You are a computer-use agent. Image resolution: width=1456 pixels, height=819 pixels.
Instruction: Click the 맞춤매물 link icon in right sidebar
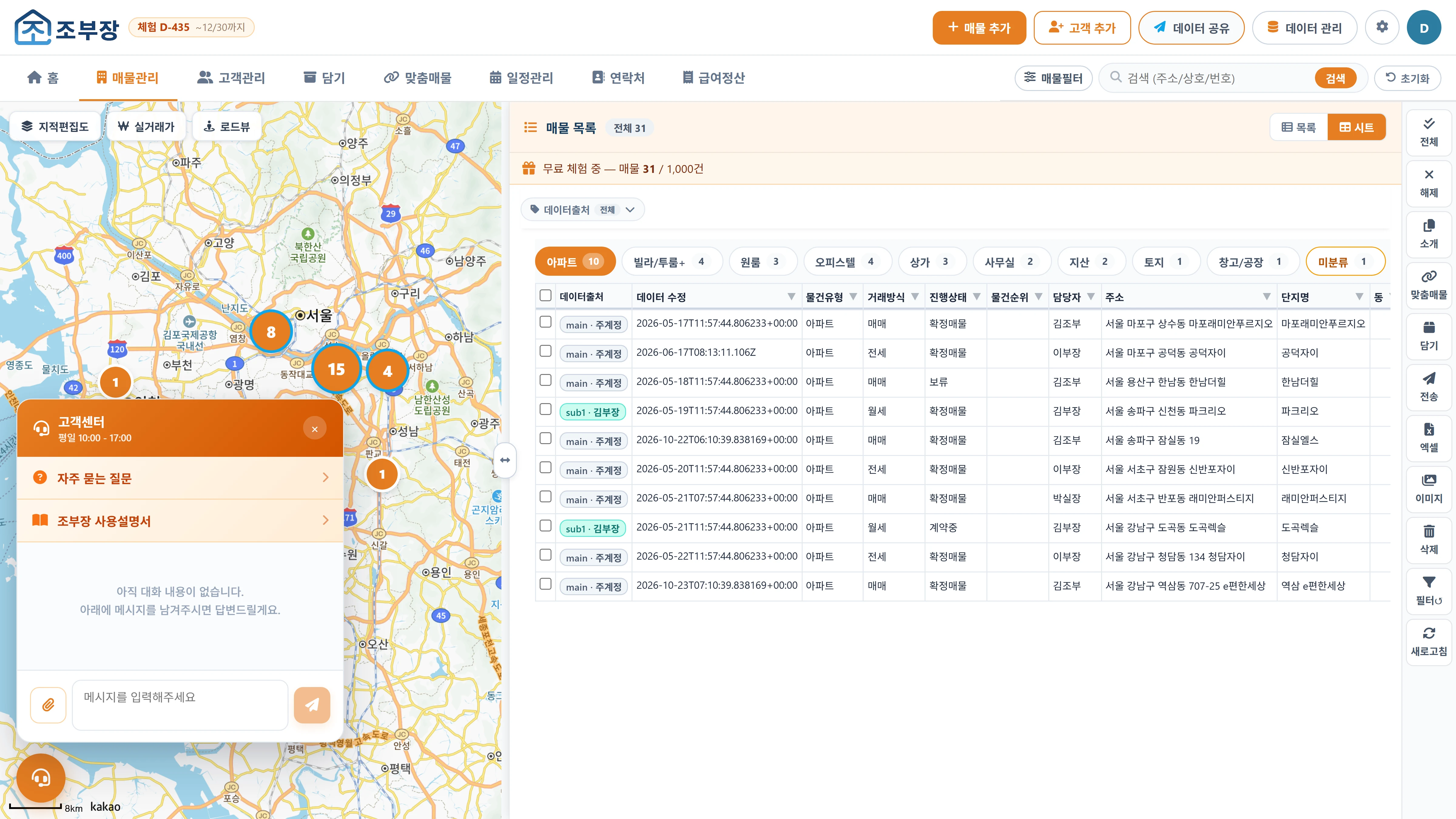[x=1428, y=285]
